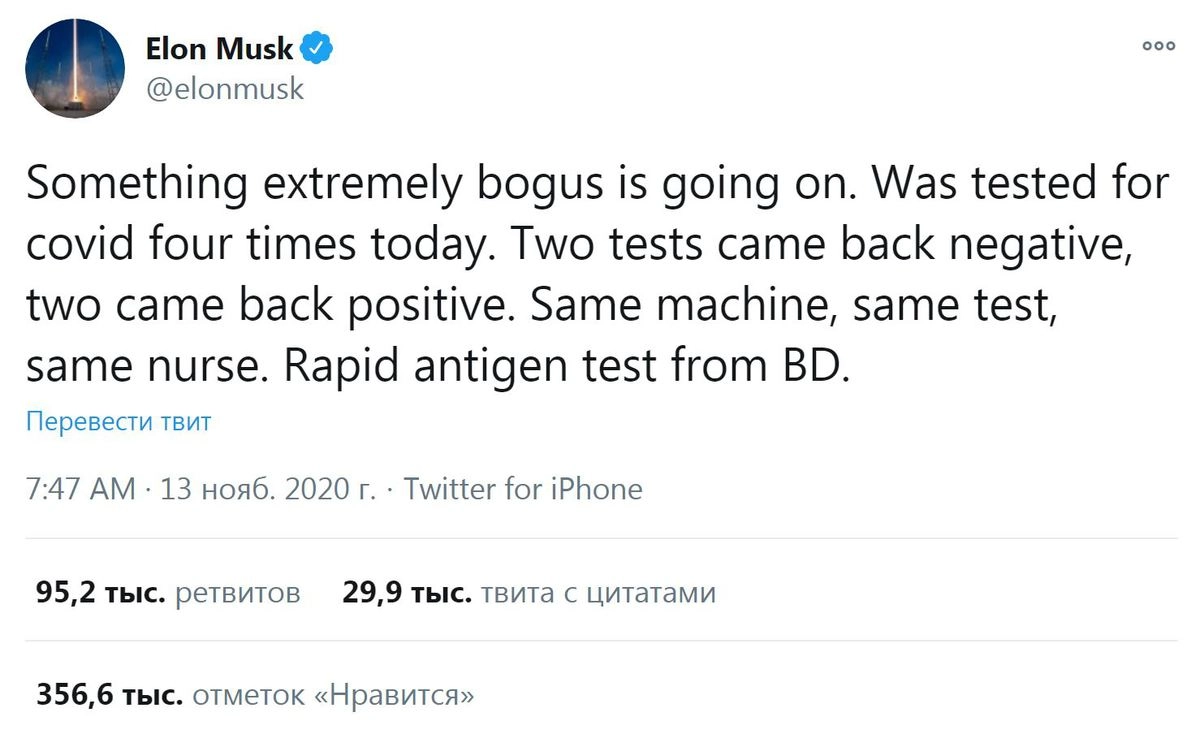Click the 7:47 AM timestamp
The image size is (1200, 734).
click(80, 489)
